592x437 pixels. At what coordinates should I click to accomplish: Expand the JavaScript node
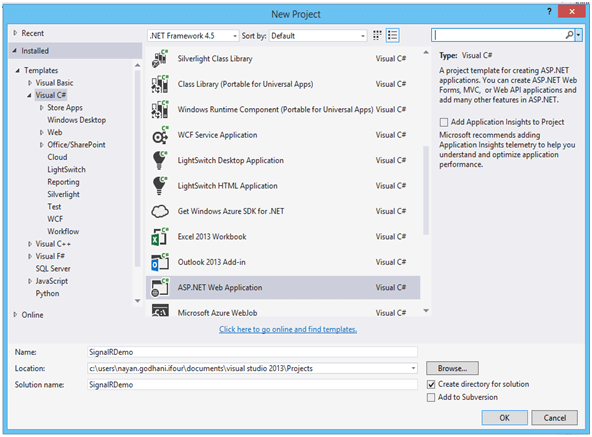[30, 281]
